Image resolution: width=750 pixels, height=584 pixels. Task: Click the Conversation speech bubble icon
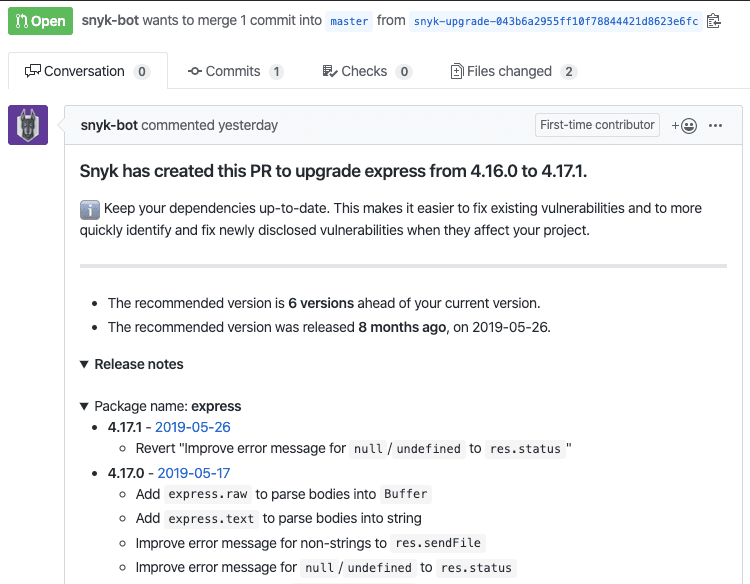click(33, 71)
